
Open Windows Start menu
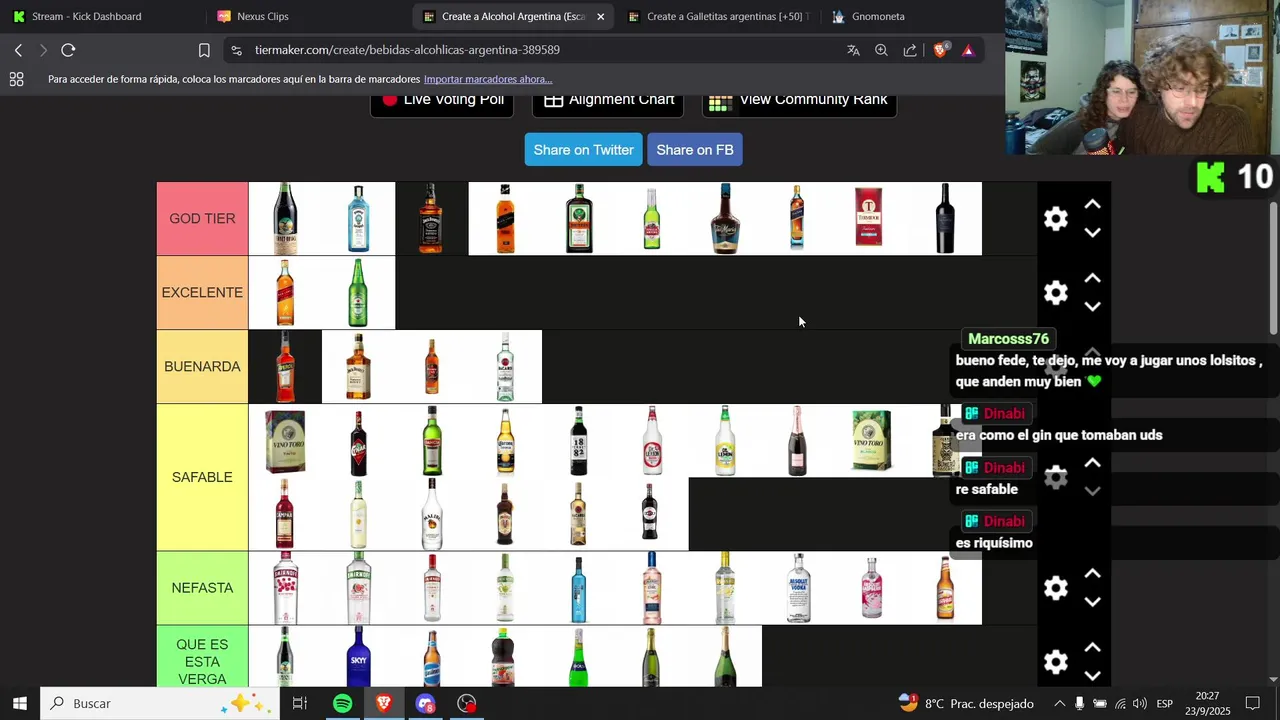point(19,703)
